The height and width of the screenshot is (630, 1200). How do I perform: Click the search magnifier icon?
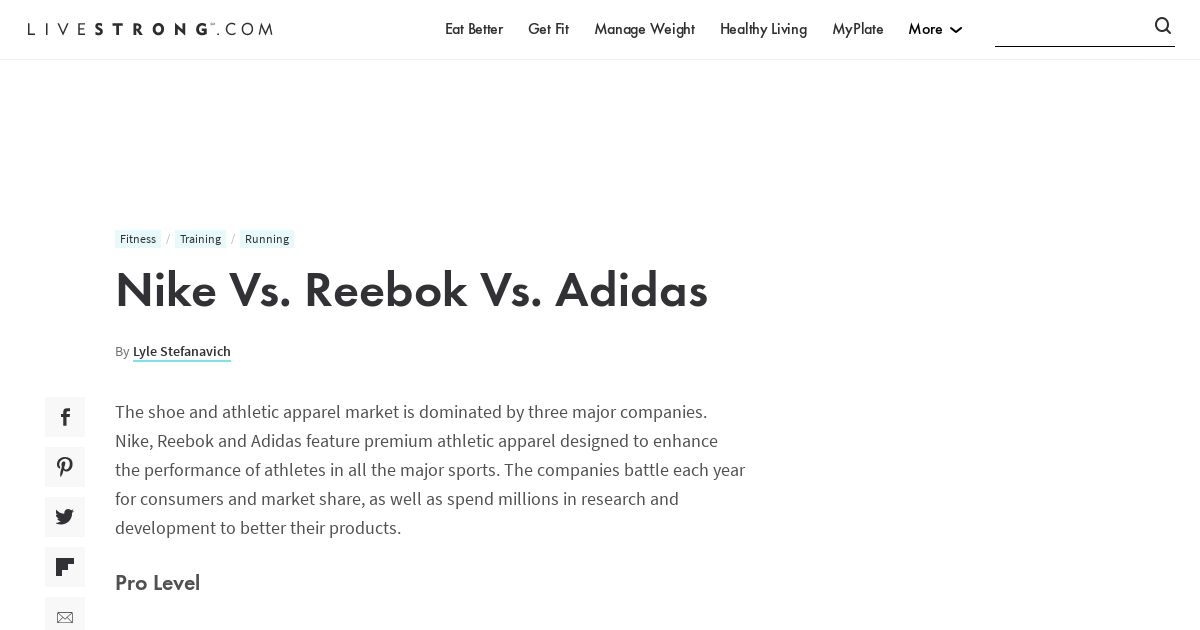click(1163, 26)
